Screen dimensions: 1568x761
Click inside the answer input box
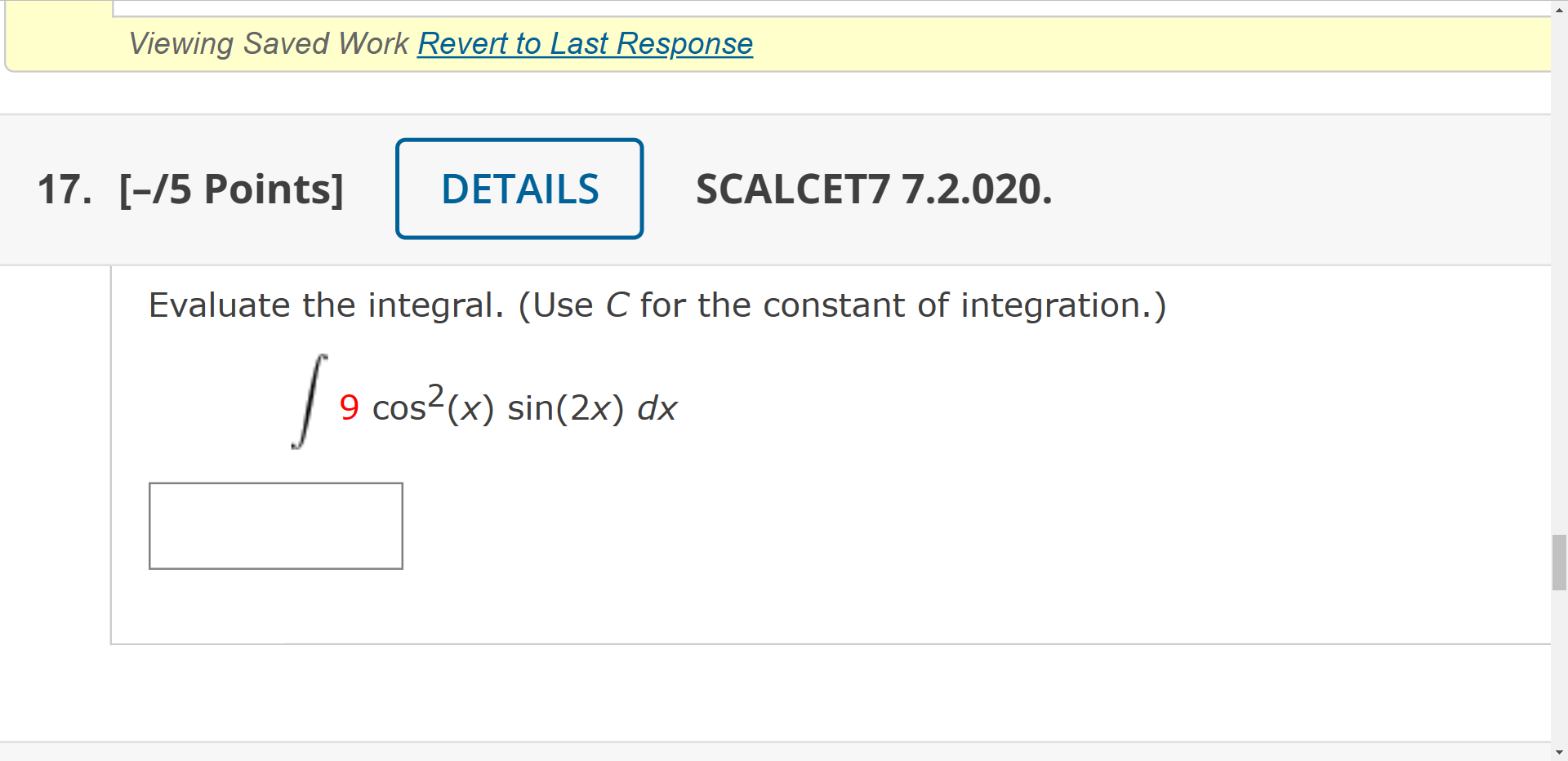tap(275, 525)
